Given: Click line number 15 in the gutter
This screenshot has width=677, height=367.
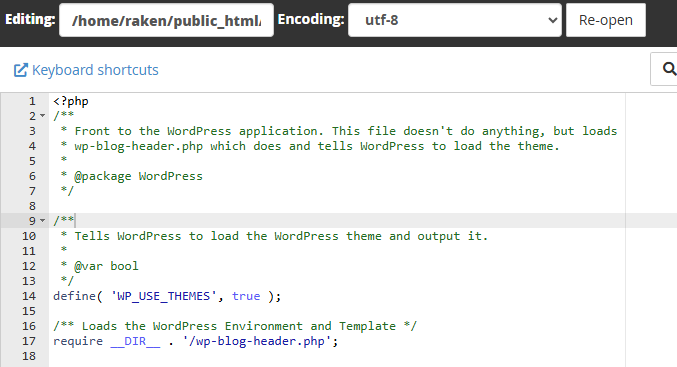Looking at the screenshot, I should tap(29, 311).
